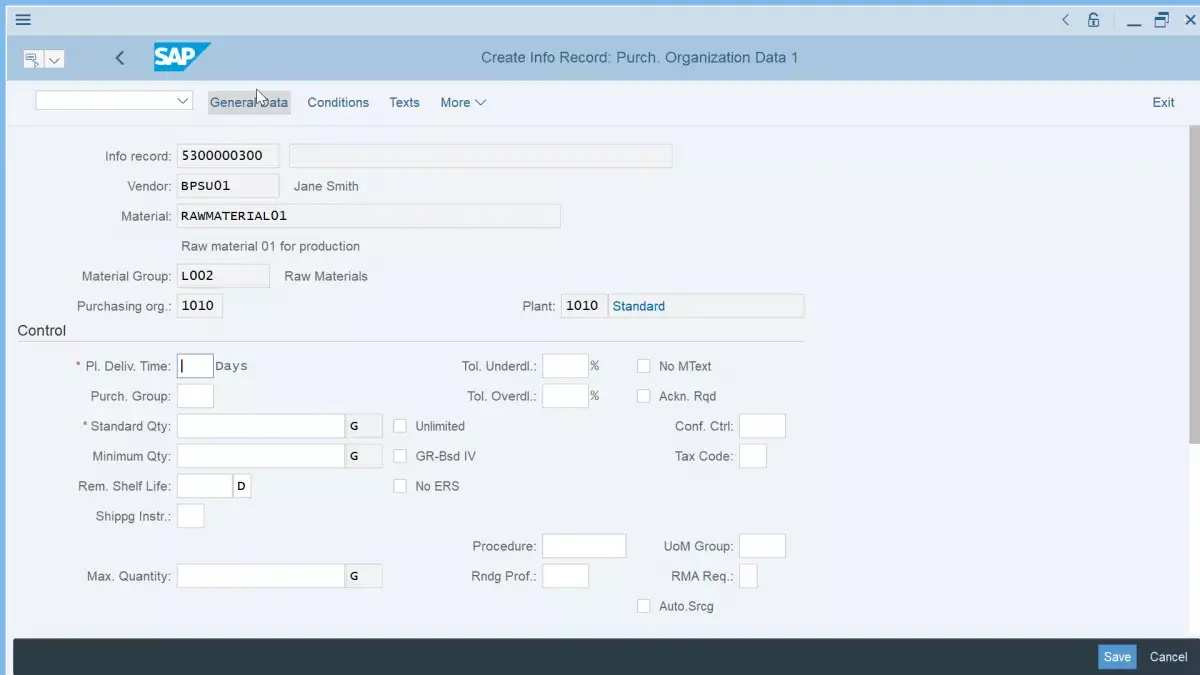Expand the arrow next to services icon

(x=54, y=59)
